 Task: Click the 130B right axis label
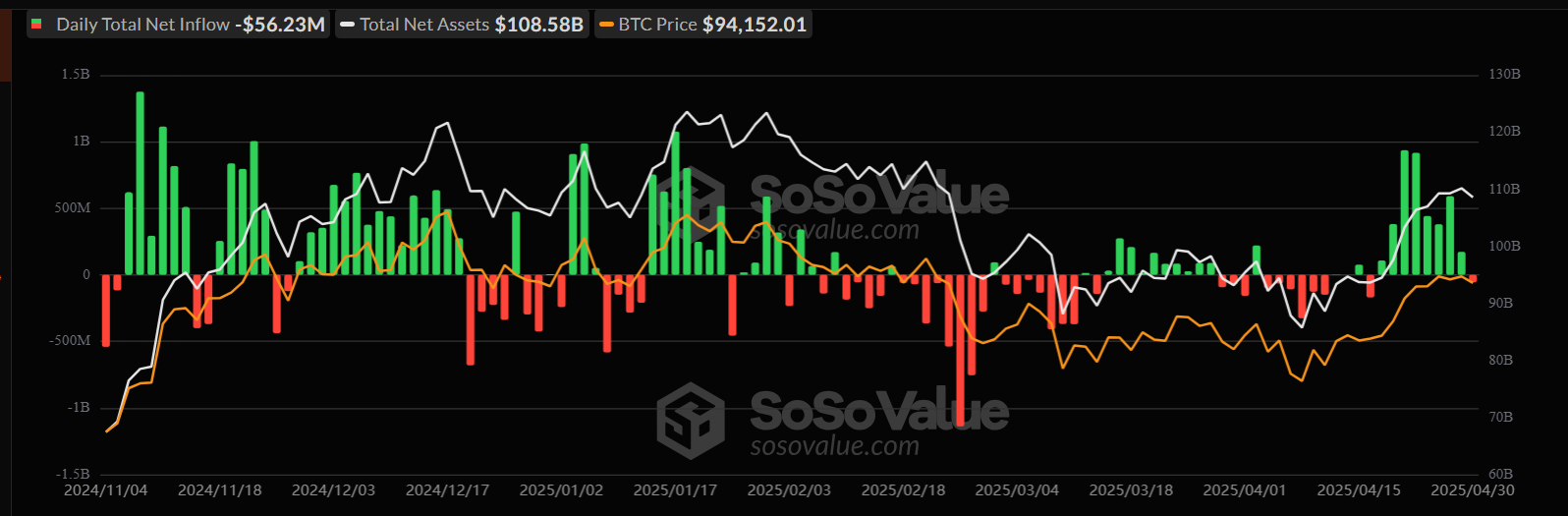pos(1505,75)
